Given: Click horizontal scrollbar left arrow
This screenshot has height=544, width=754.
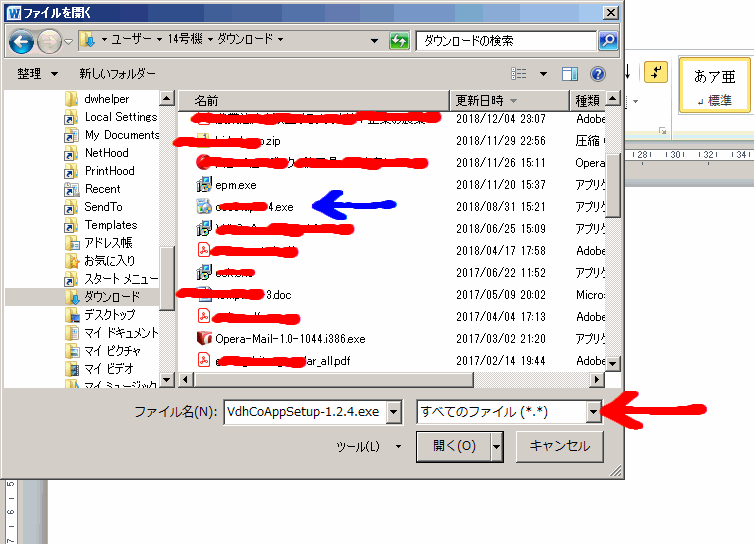Looking at the screenshot, I should coord(185,380).
